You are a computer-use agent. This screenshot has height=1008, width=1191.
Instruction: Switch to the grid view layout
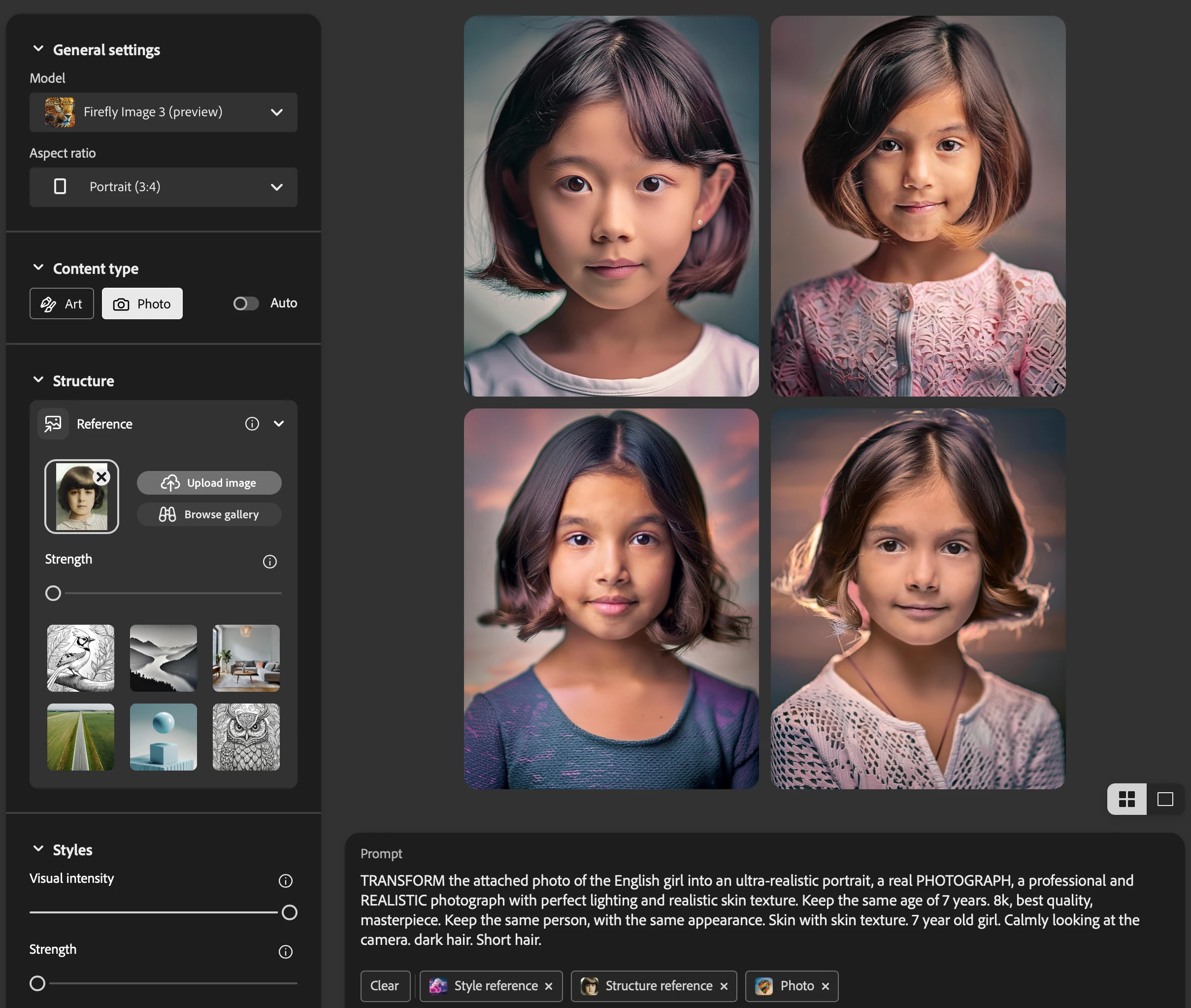(1126, 798)
